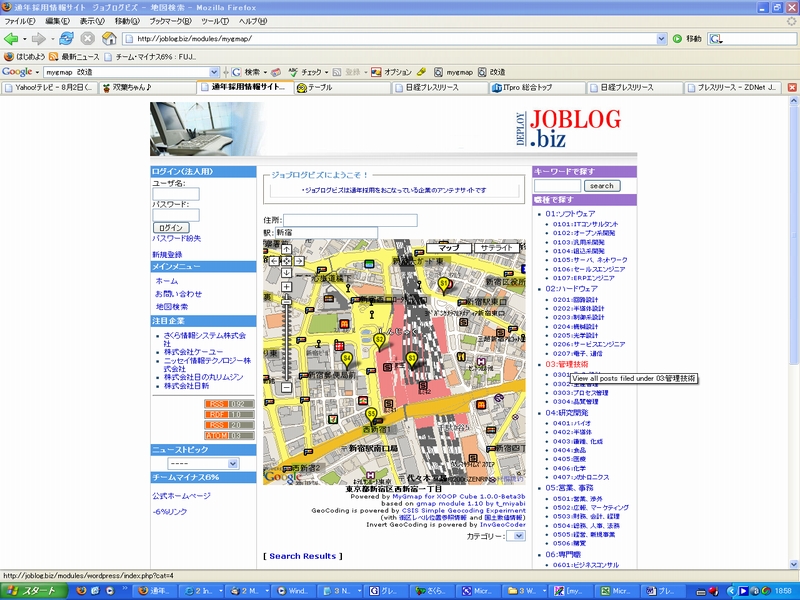The width and height of the screenshot is (800, 600).
Task: Click the Home icon in the navigation toolbar
Action: (x=107, y=38)
